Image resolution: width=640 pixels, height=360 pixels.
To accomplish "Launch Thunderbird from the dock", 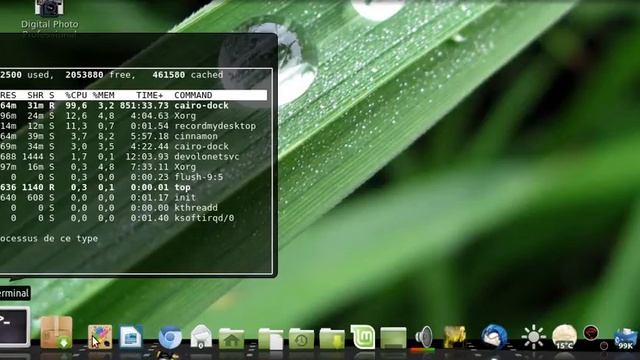I will click(494, 337).
